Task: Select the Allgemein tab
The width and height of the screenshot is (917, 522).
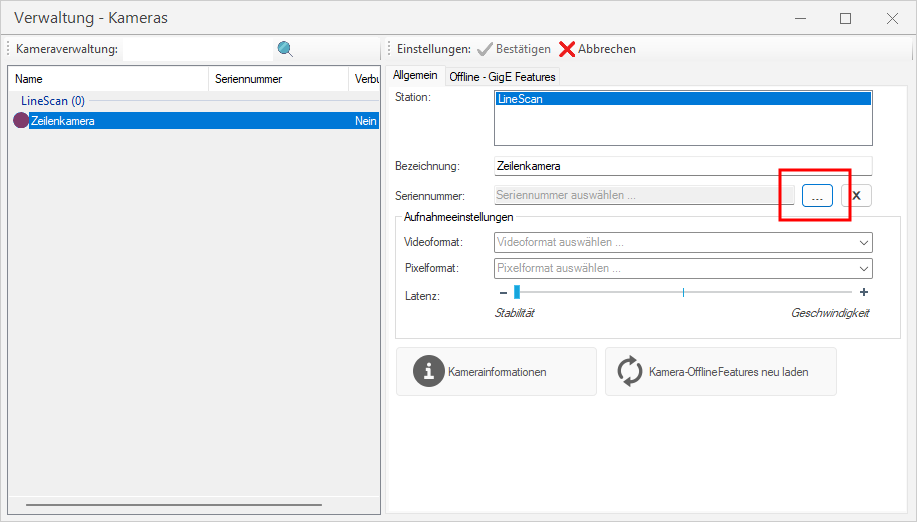Action: point(415,76)
